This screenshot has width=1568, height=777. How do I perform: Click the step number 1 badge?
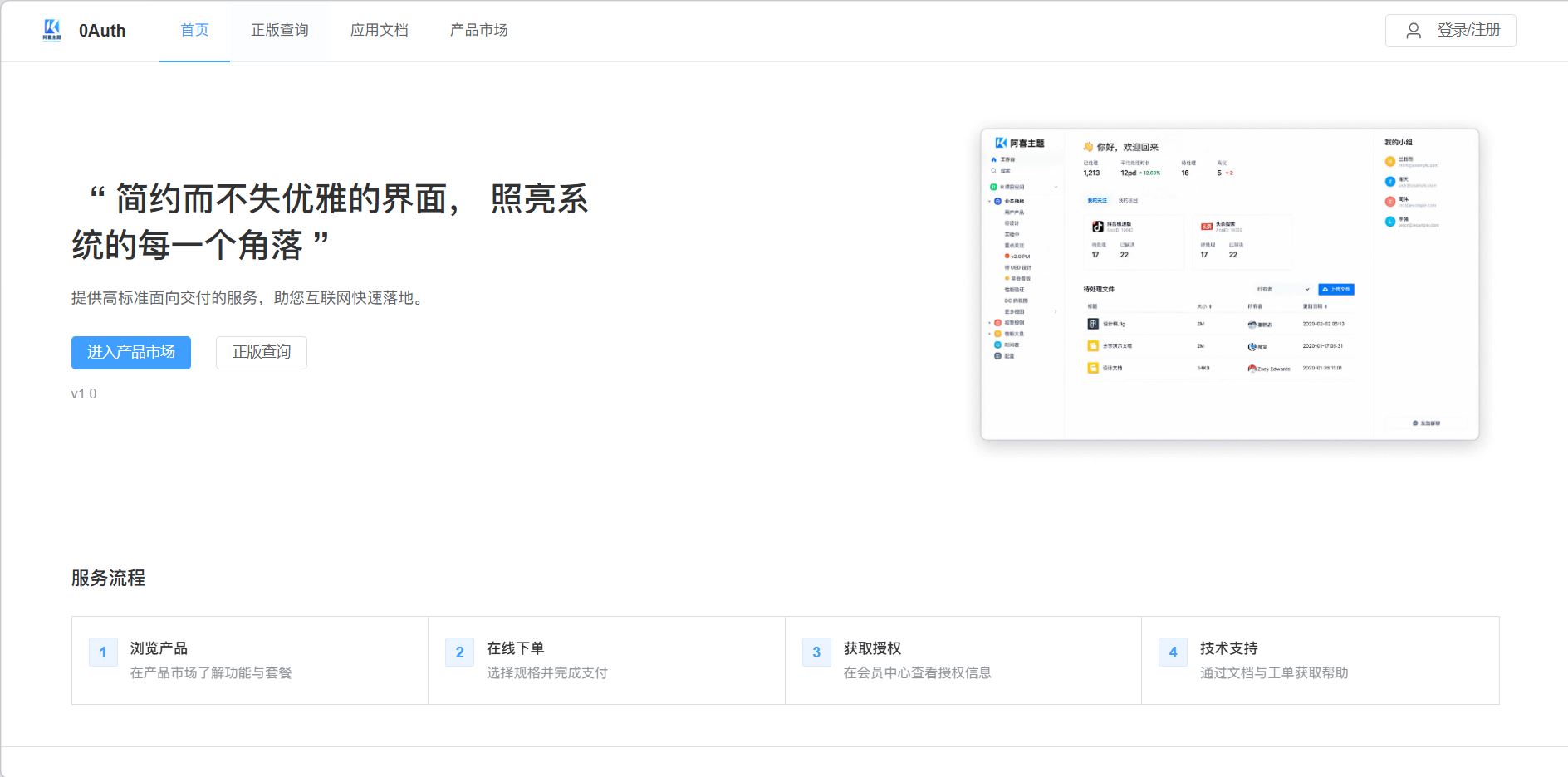click(103, 652)
